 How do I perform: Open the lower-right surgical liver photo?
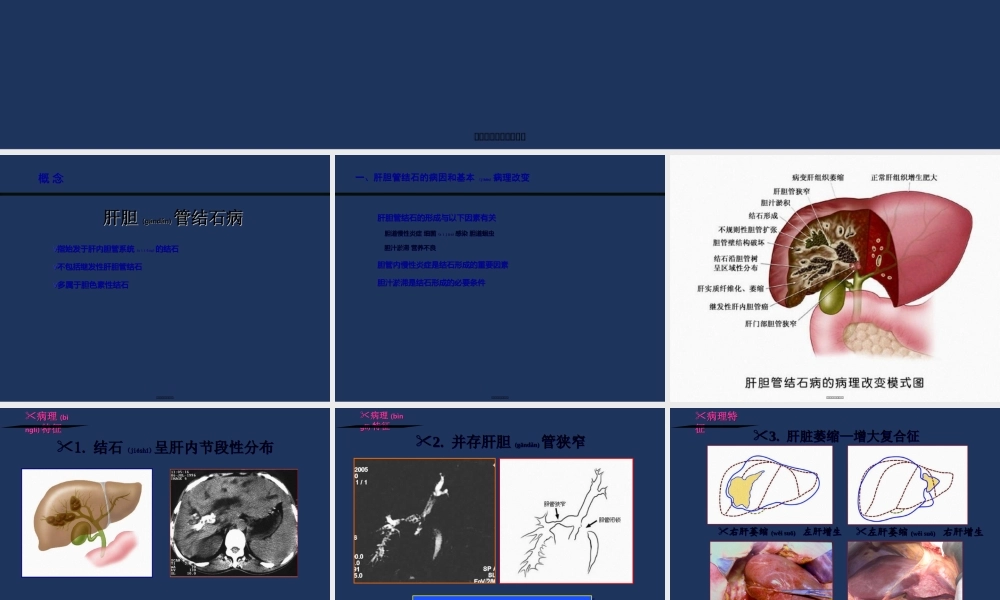(x=905, y=570)
